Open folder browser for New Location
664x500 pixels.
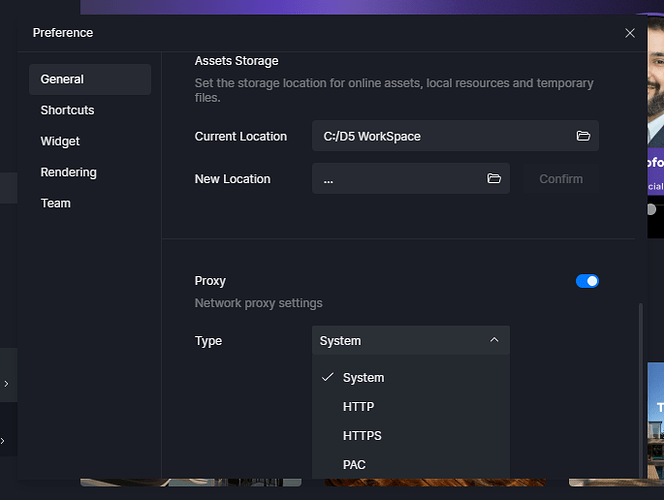[493, 179]
